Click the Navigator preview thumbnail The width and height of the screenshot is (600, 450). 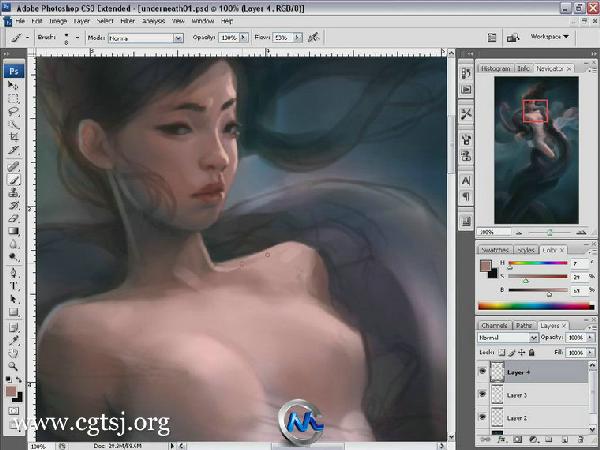pyautogui.click(x=536, y=150)
